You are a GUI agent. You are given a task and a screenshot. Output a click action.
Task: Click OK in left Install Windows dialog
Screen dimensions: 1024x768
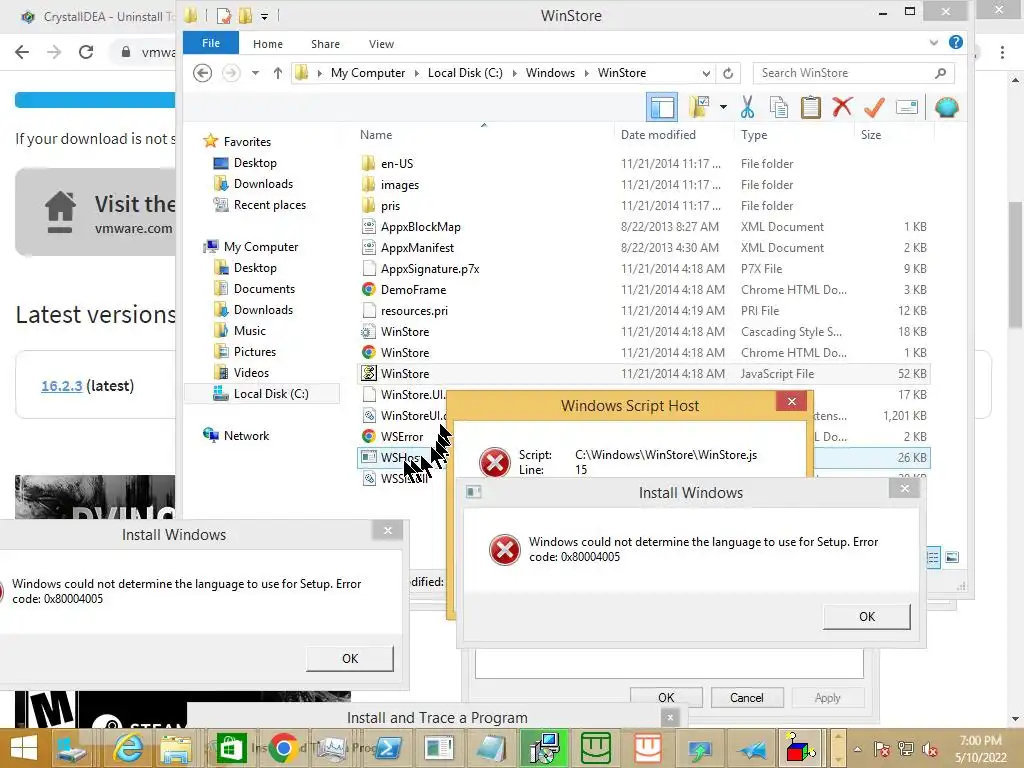(350, 658)
